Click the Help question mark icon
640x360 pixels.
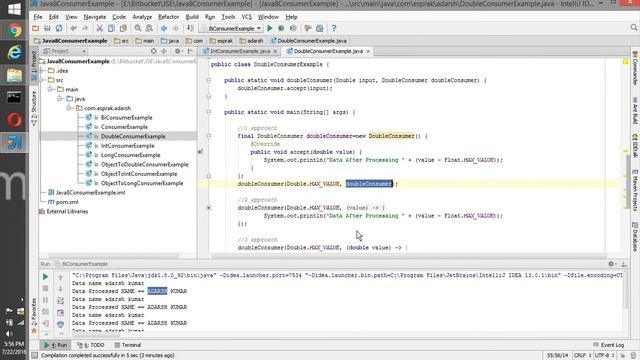(x=334, y=28)
